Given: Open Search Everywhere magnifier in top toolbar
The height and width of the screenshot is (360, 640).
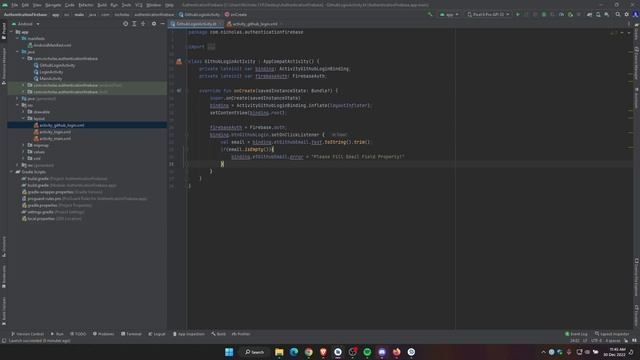Looking at the screenshot, I should click(x=618, y=14).
